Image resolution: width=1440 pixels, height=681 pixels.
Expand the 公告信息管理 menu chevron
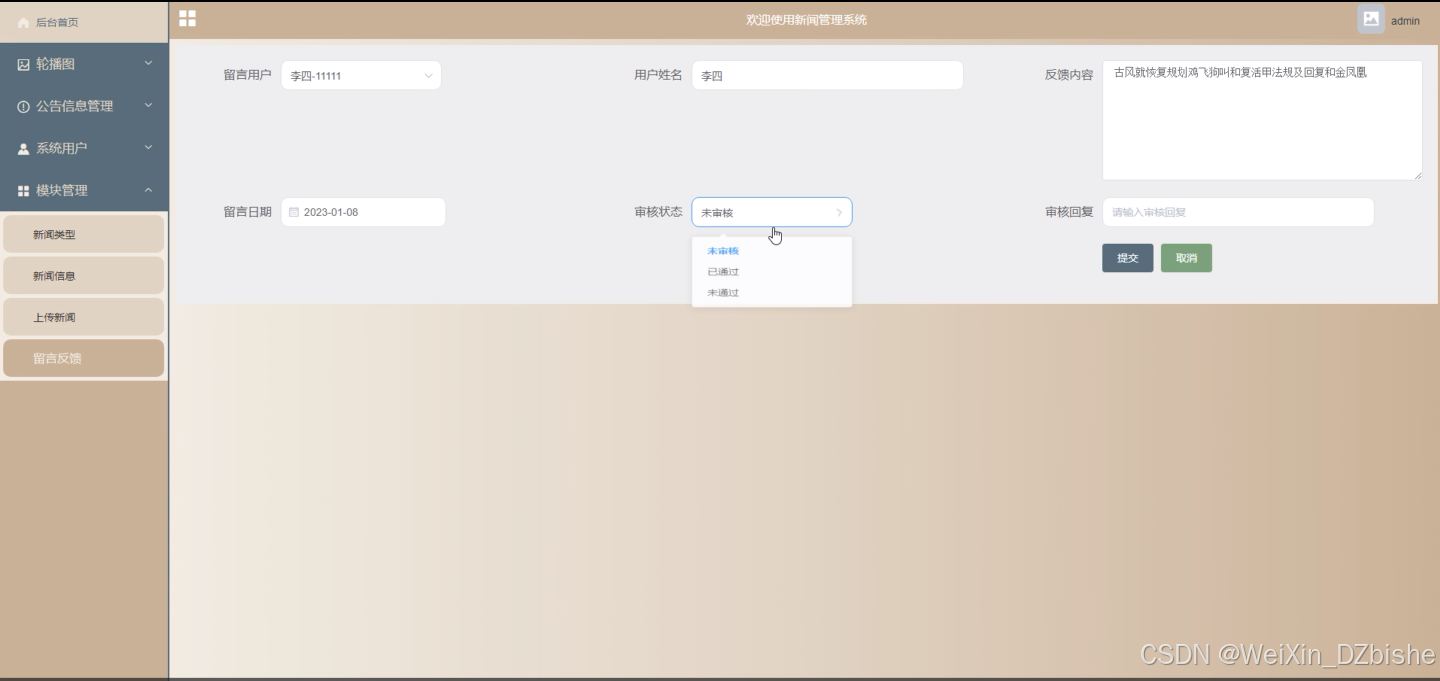(148, 105)
